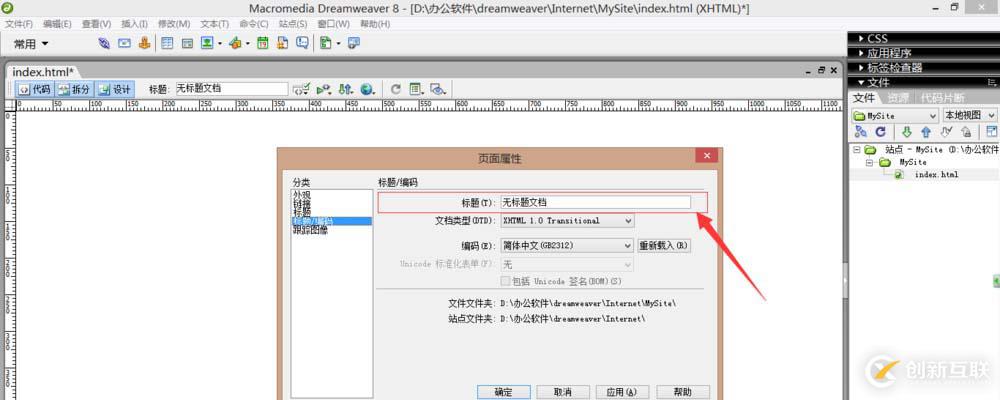Open the 站点(S) menu
Screen dimensions: 1000x400
(x=293, y=24)
